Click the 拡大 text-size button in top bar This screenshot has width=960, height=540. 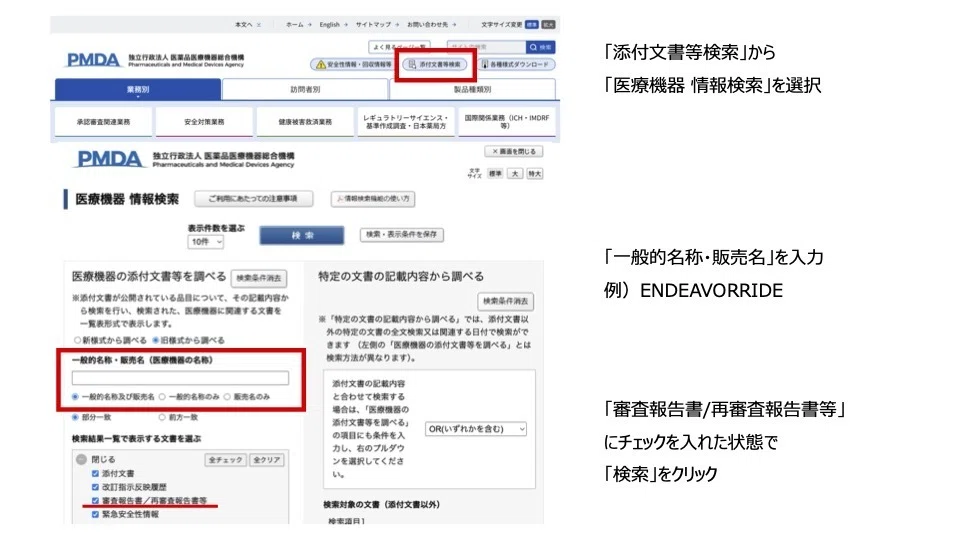tap(549, 24)
